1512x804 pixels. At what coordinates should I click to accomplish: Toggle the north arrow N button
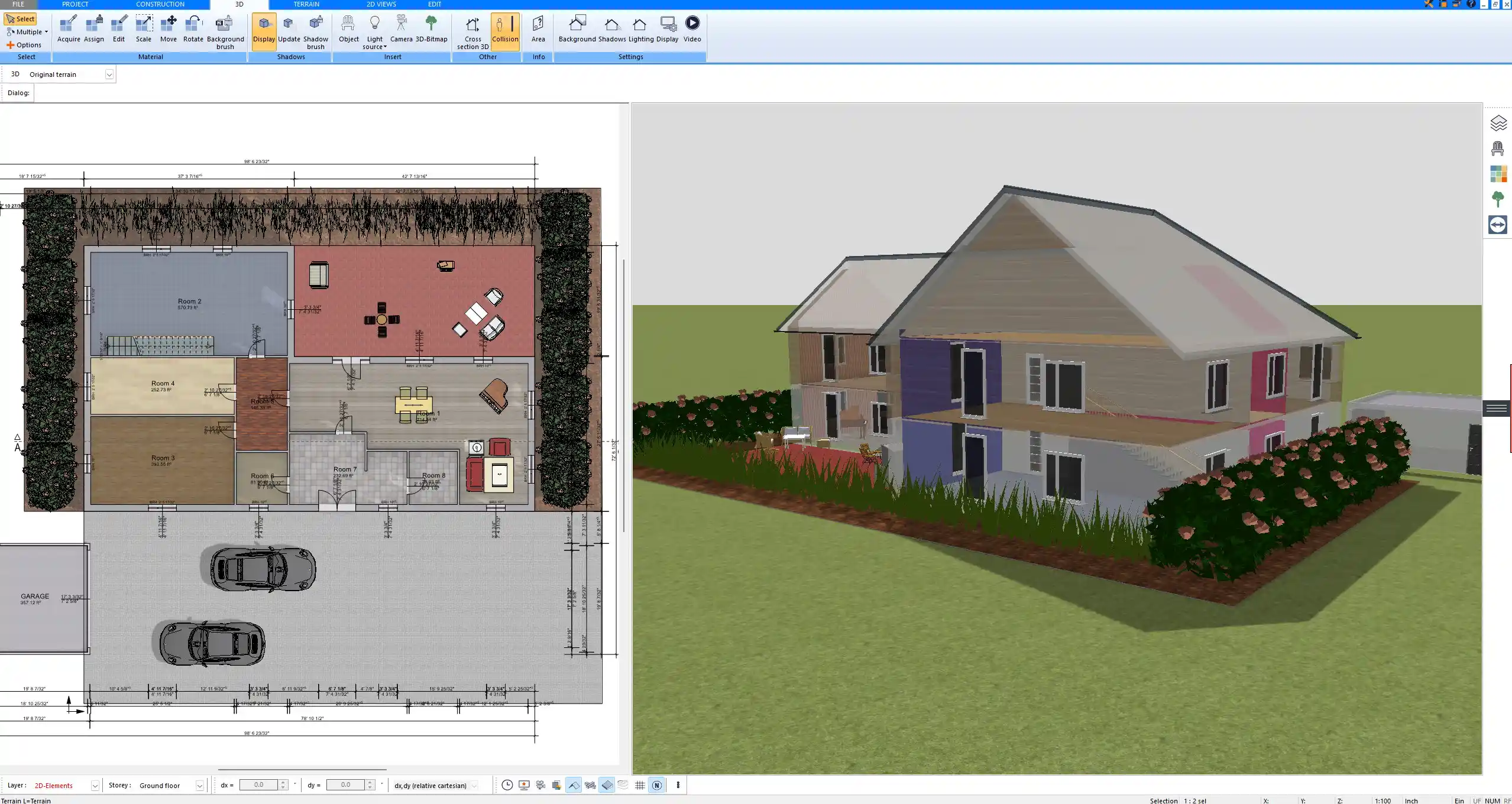[656, 785]
